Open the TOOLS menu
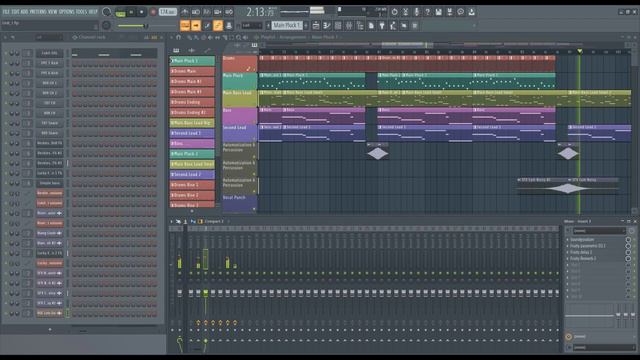640x360 pixels. [81, 12]
